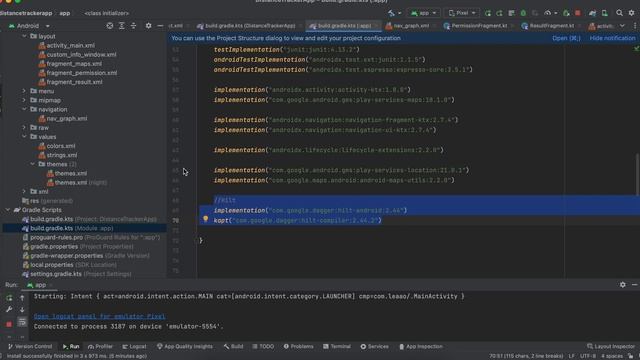
Task: Click Open logcat panel for emulator link
Action: (x=100, y=316)
